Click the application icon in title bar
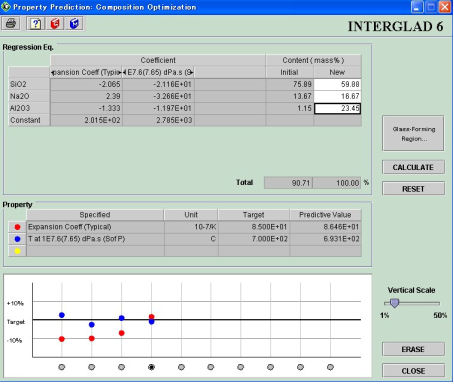 click(5, 6)
